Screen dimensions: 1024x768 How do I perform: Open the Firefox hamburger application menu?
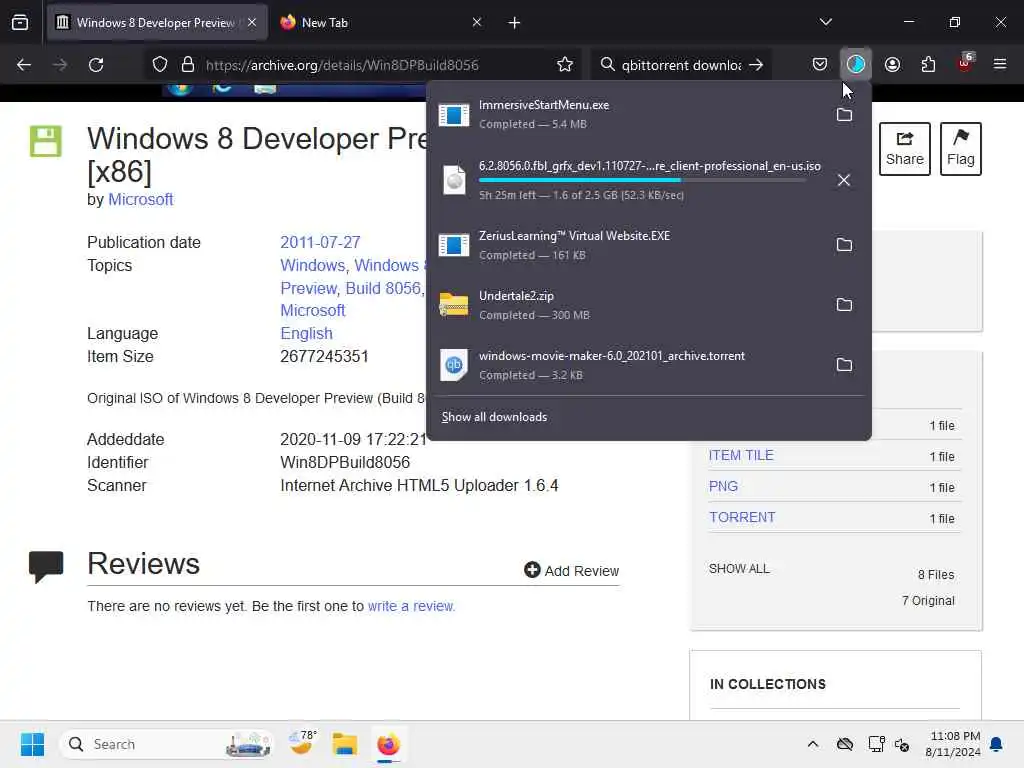pos(1000,64)
